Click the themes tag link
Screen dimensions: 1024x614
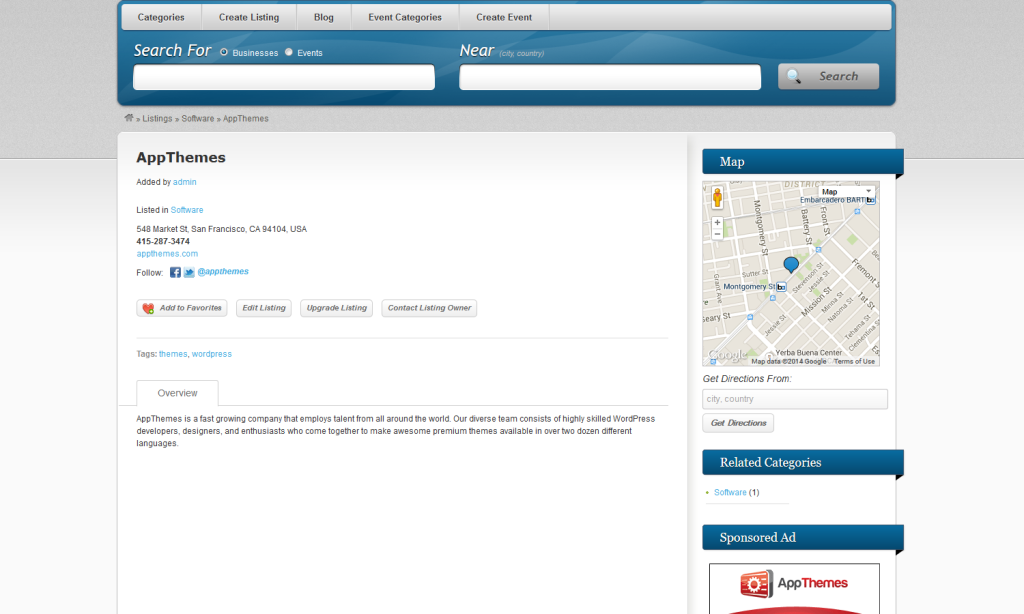[173, 354]
